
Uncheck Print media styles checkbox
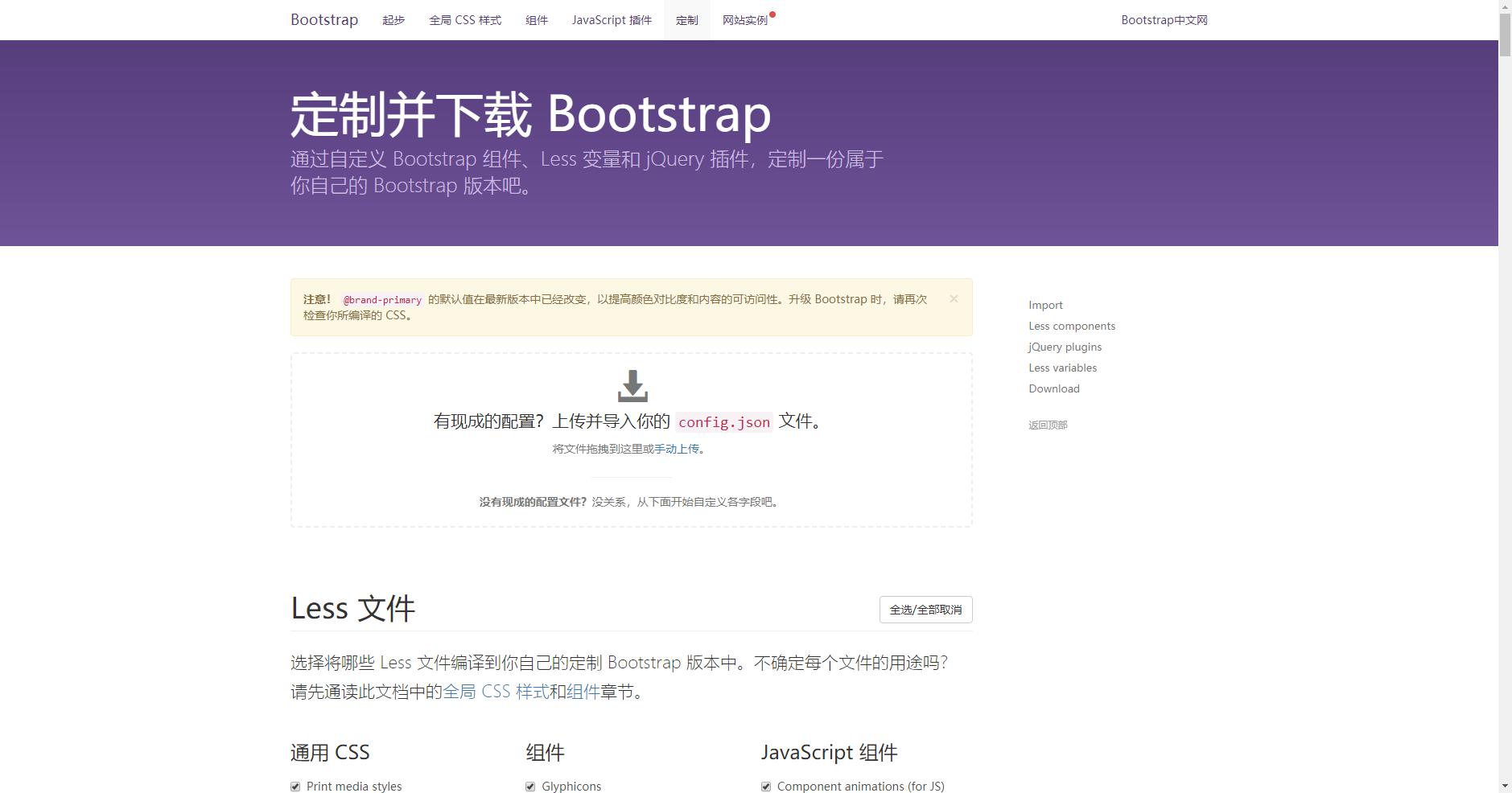point(295,787)
